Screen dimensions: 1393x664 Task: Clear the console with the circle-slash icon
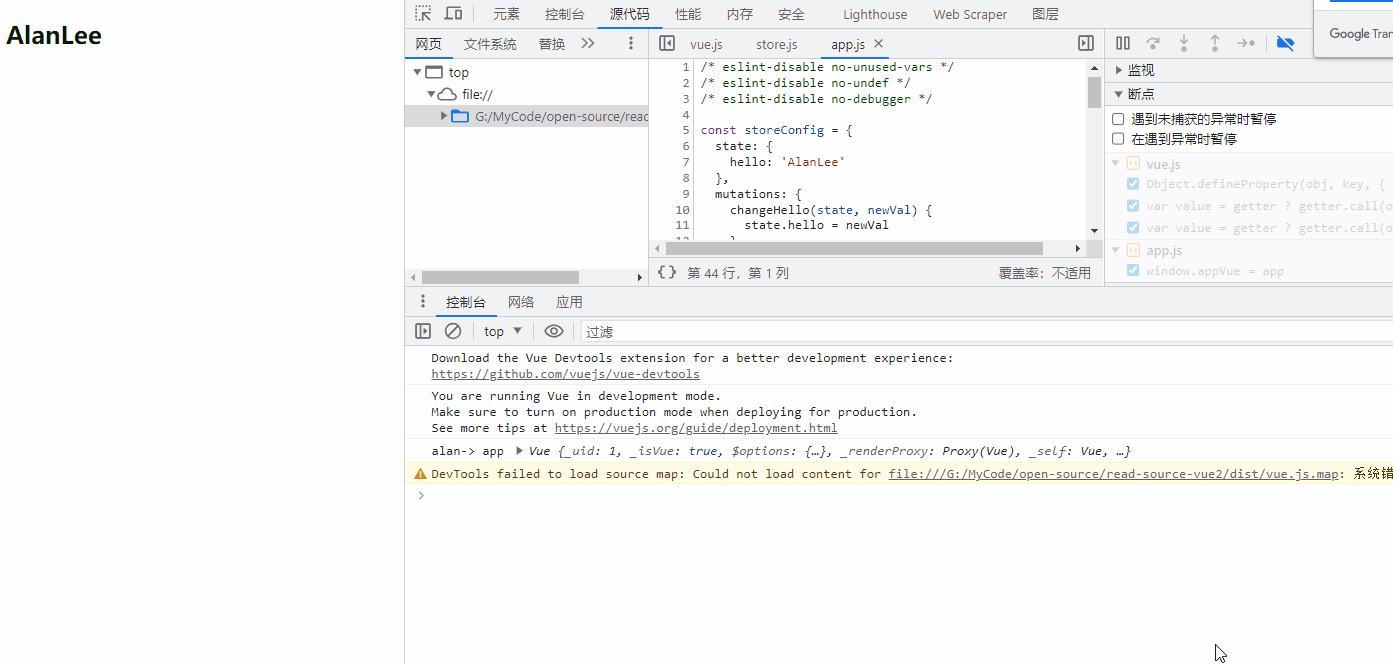coord(453,331)
